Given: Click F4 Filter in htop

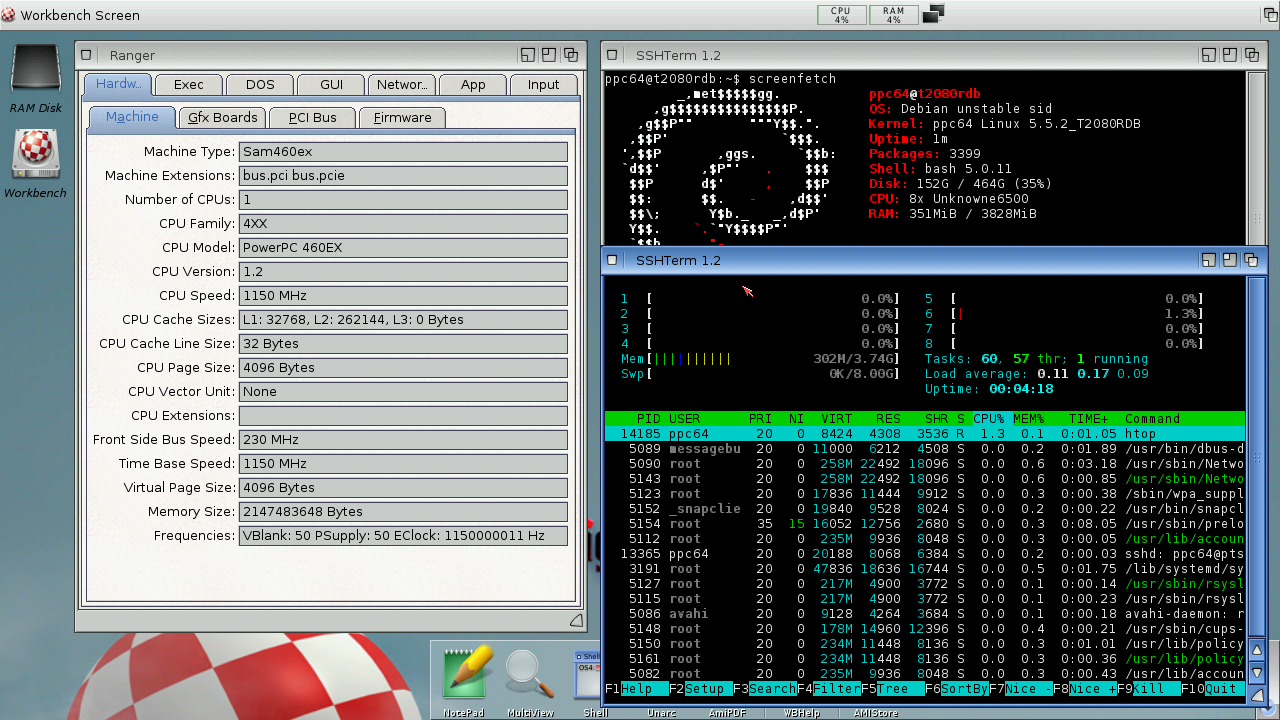Looking at the screenshot, I should coord(828,689).
